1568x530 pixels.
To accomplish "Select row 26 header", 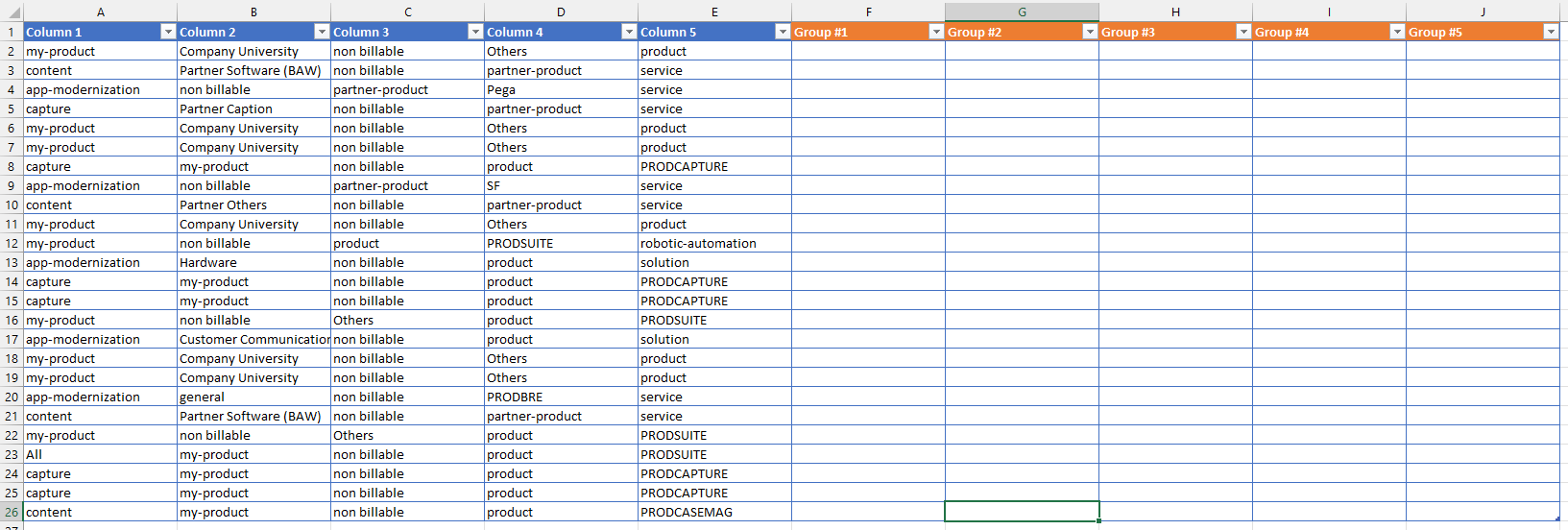I will 12,512.
